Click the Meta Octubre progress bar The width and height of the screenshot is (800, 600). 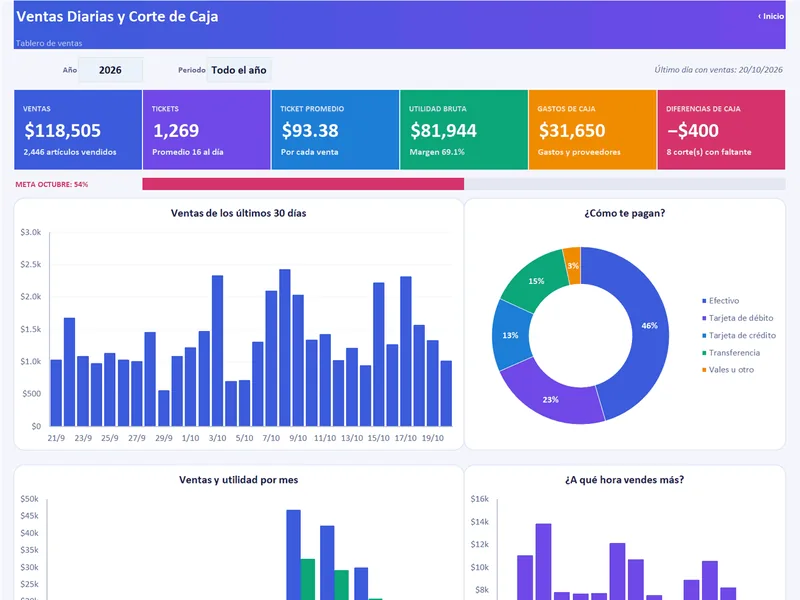(x=463, y=184)
